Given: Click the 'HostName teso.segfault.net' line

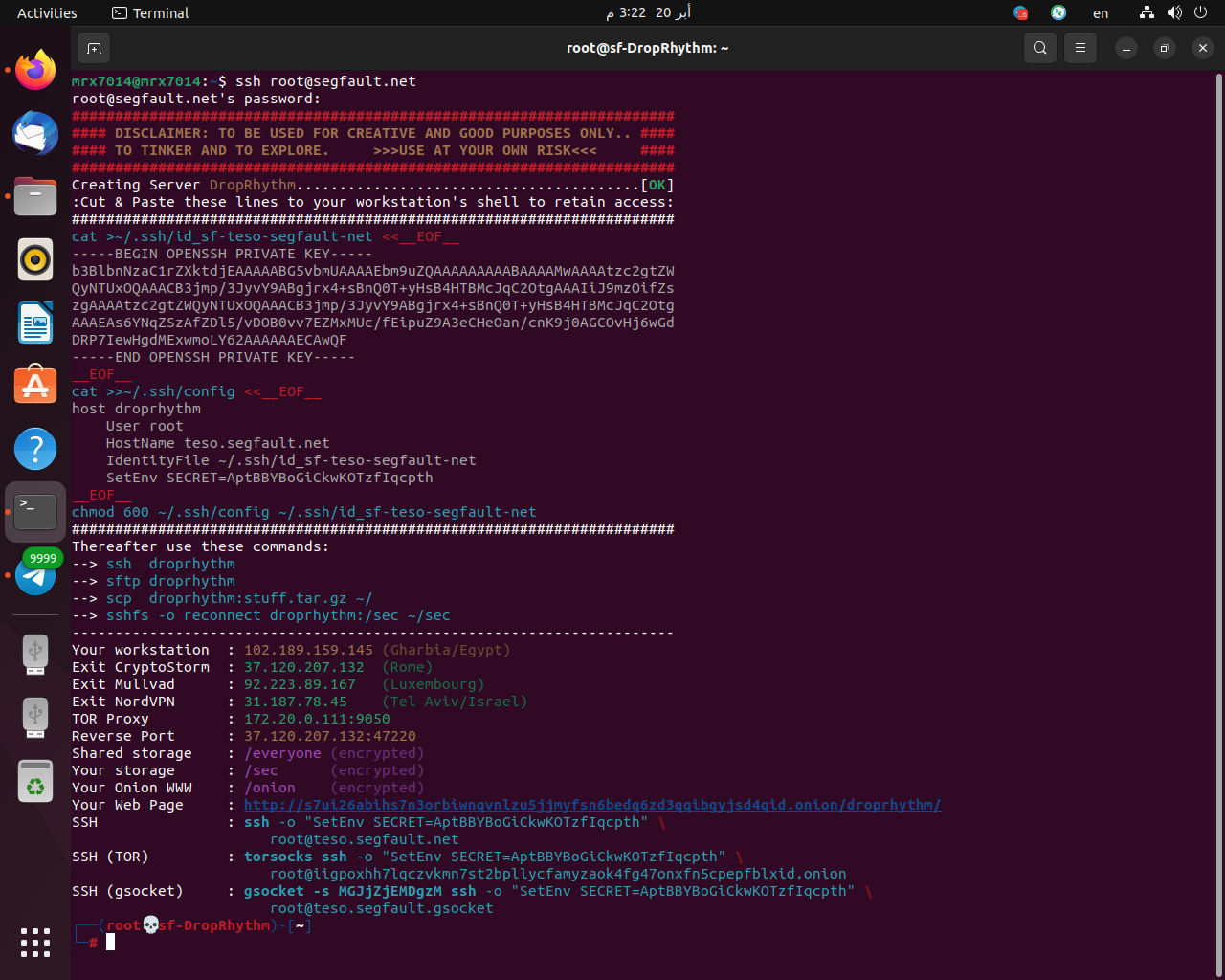Looking at the screenshot, I should click(218, 443).
